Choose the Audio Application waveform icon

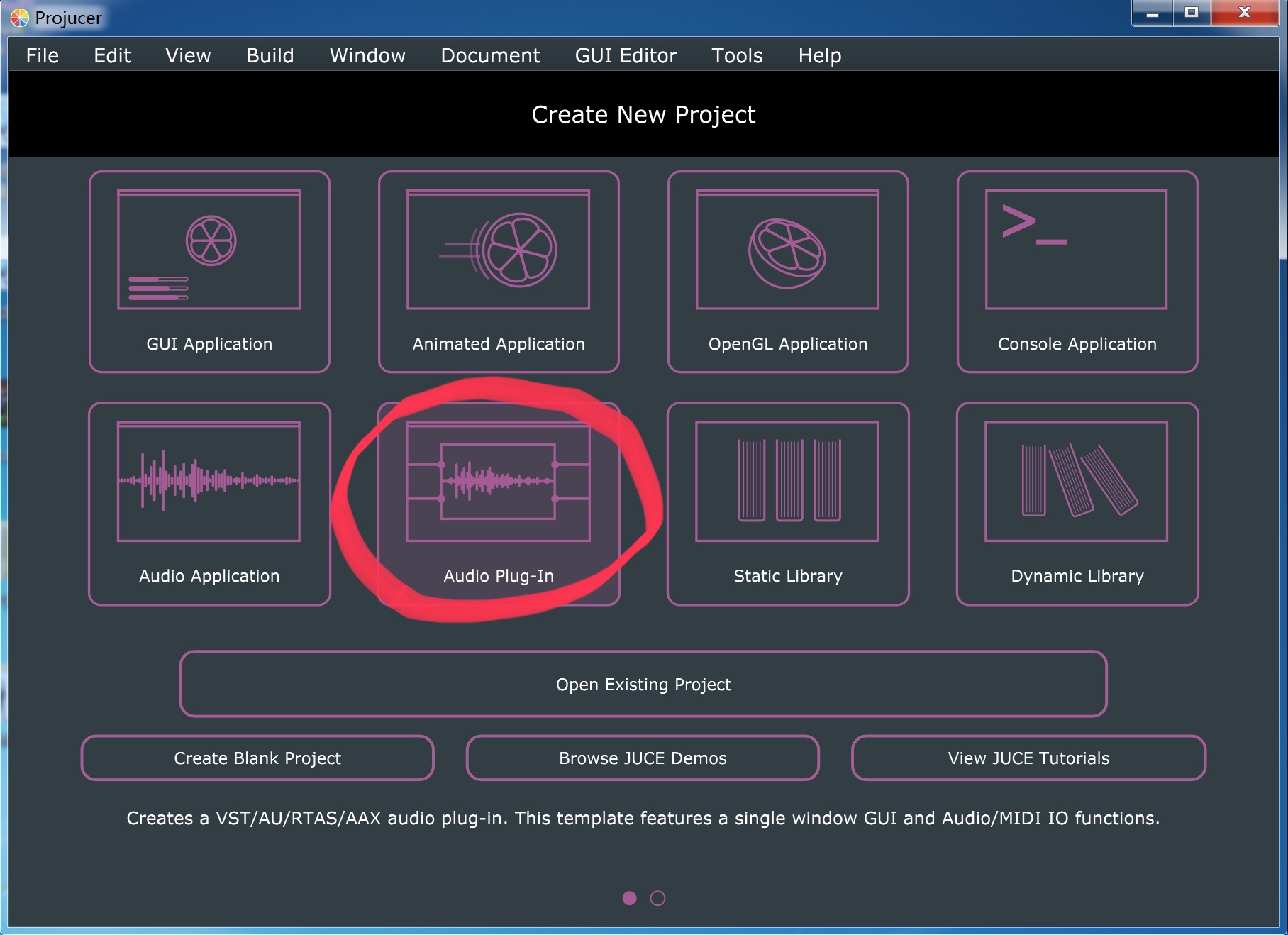pyautogui.click(x=209, y=482)
